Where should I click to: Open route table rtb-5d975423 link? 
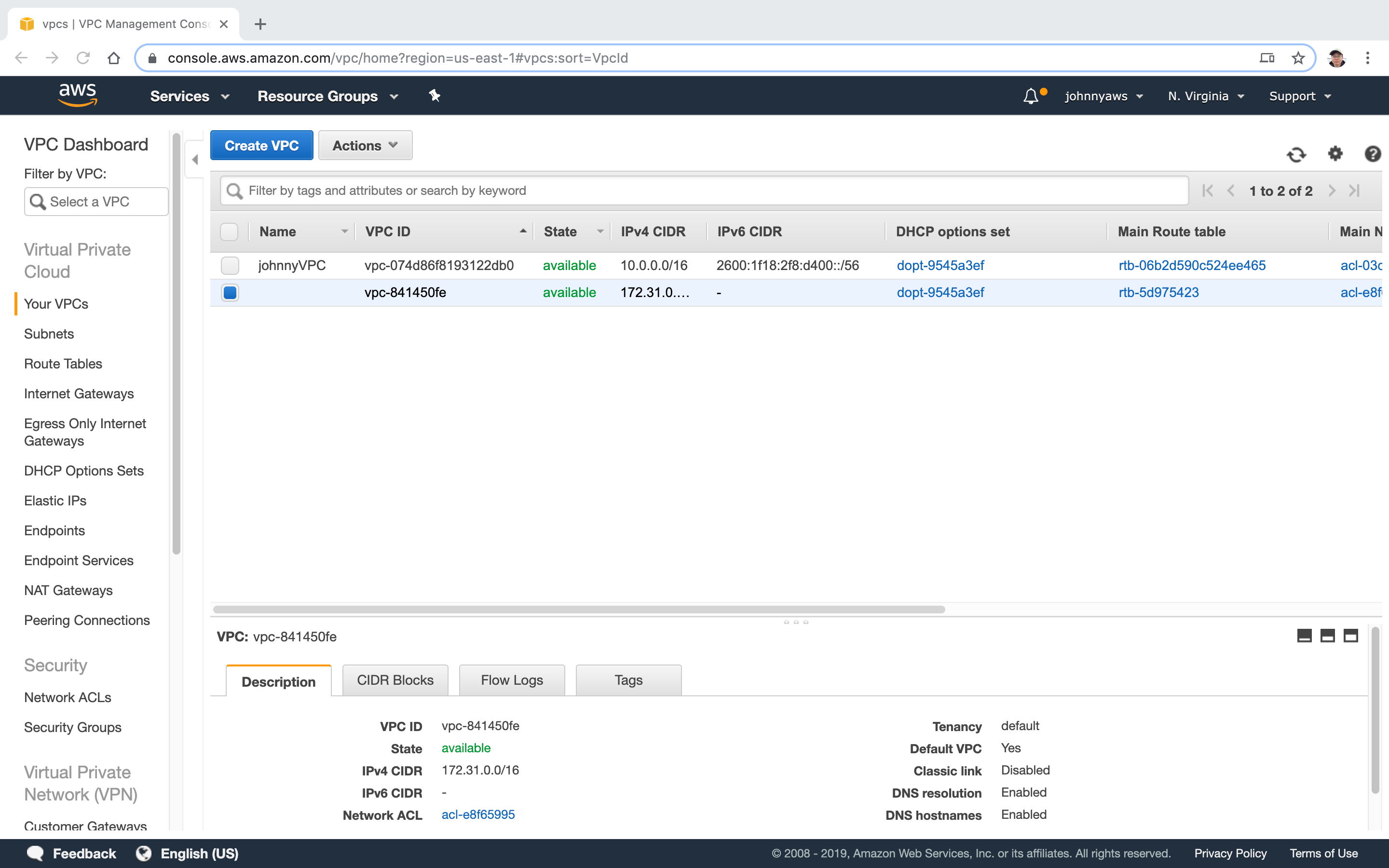1159,292
